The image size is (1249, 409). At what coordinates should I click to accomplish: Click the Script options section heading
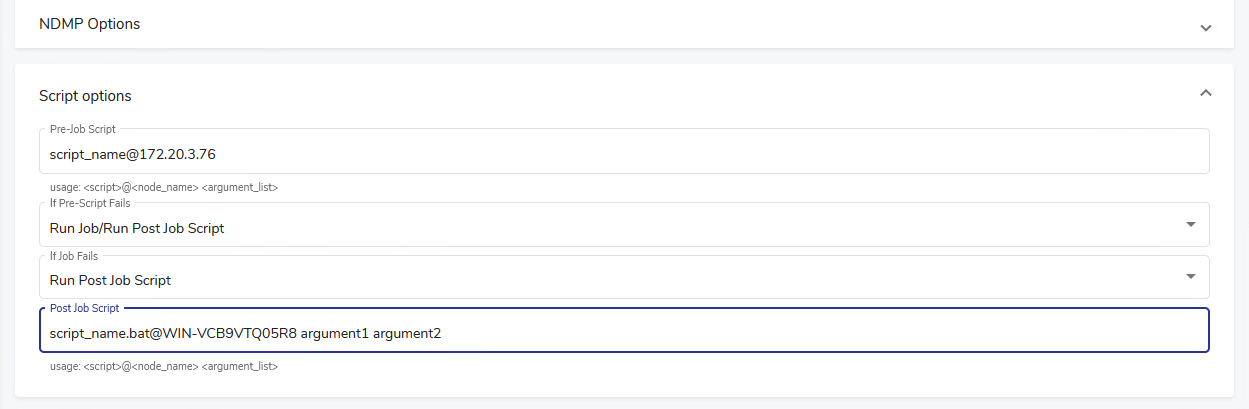(x=85, y=96)
